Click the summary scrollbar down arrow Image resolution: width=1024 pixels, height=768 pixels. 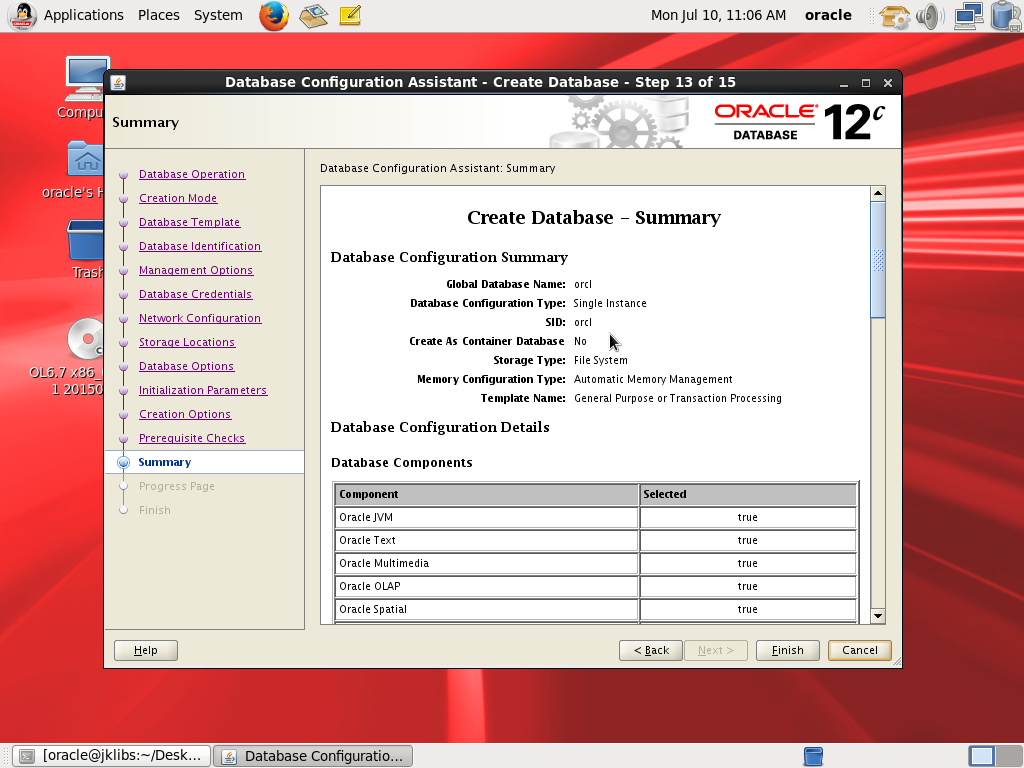tap(878, 616)
